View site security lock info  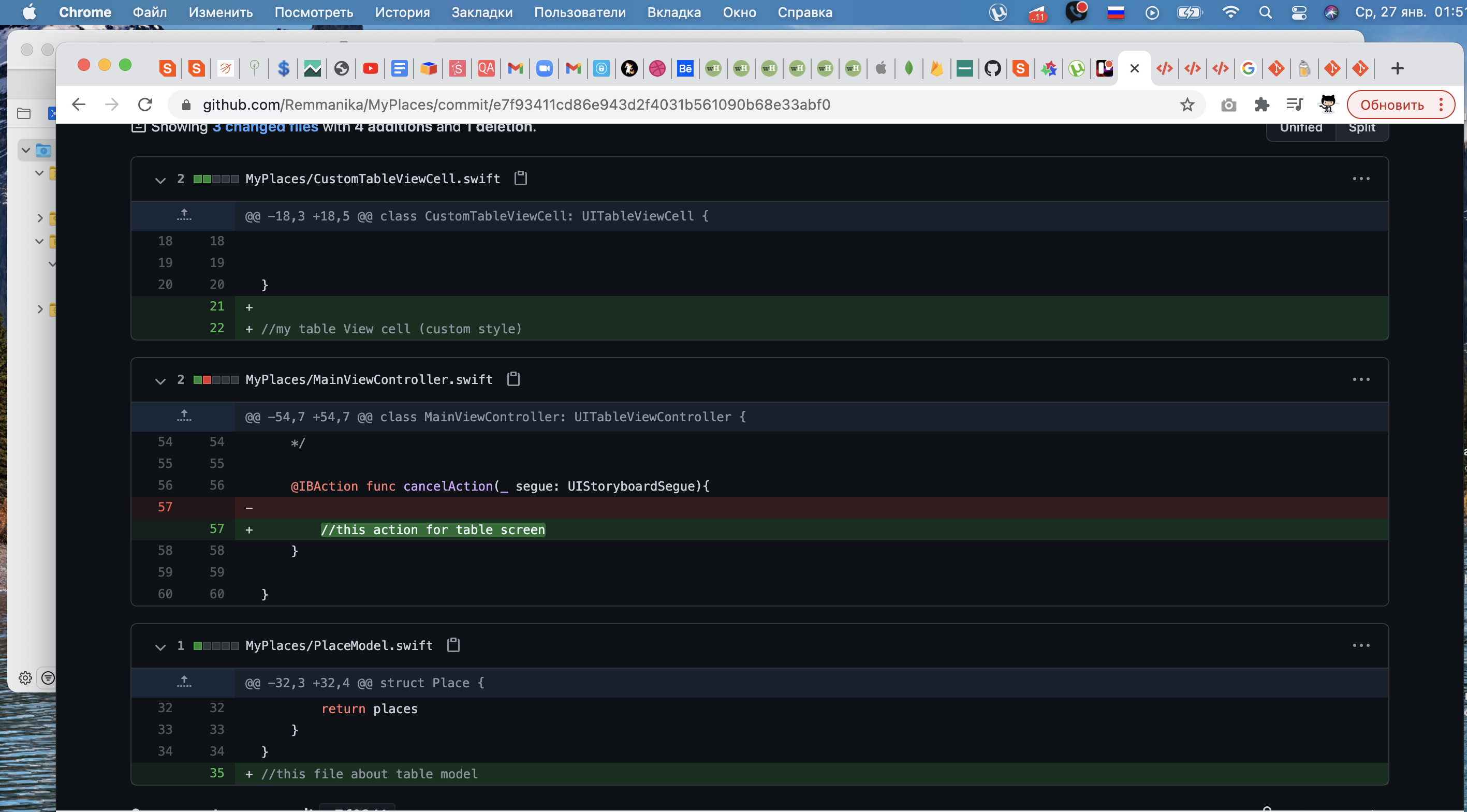[186, 105]
